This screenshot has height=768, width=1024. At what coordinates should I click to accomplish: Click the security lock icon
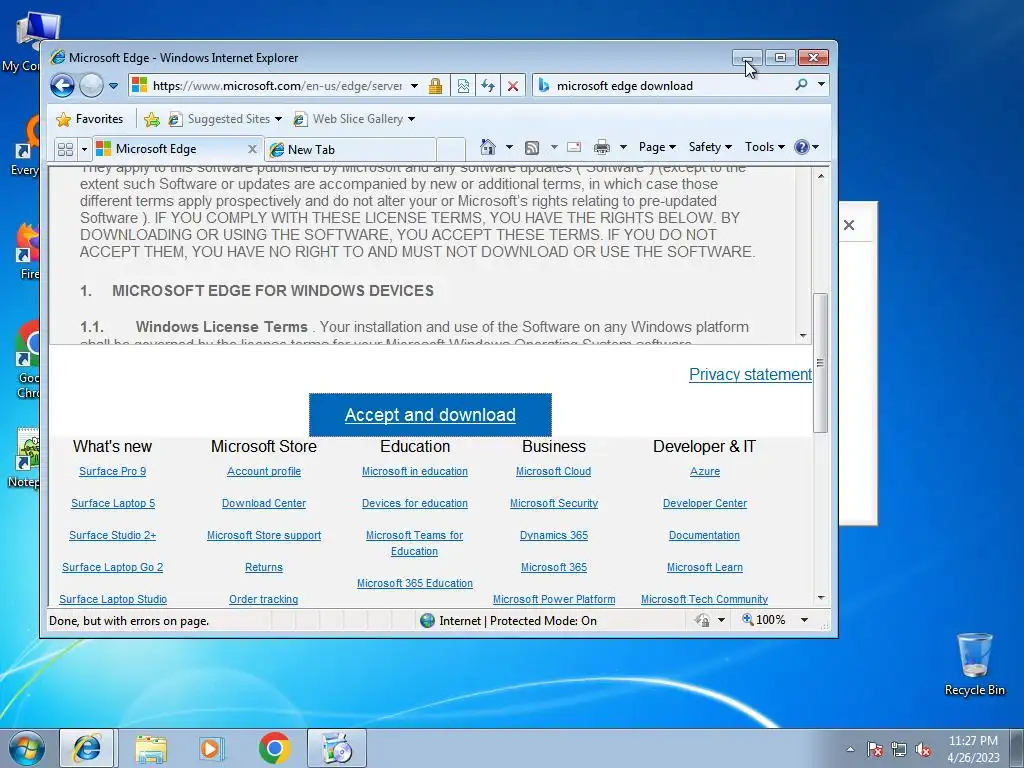(x=436, y=86)
